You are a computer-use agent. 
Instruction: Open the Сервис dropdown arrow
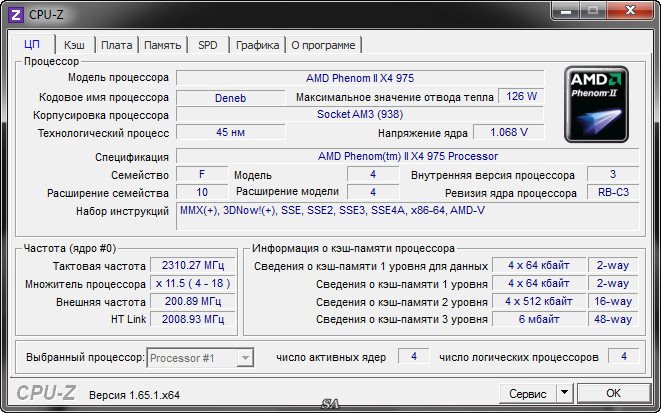564,393
